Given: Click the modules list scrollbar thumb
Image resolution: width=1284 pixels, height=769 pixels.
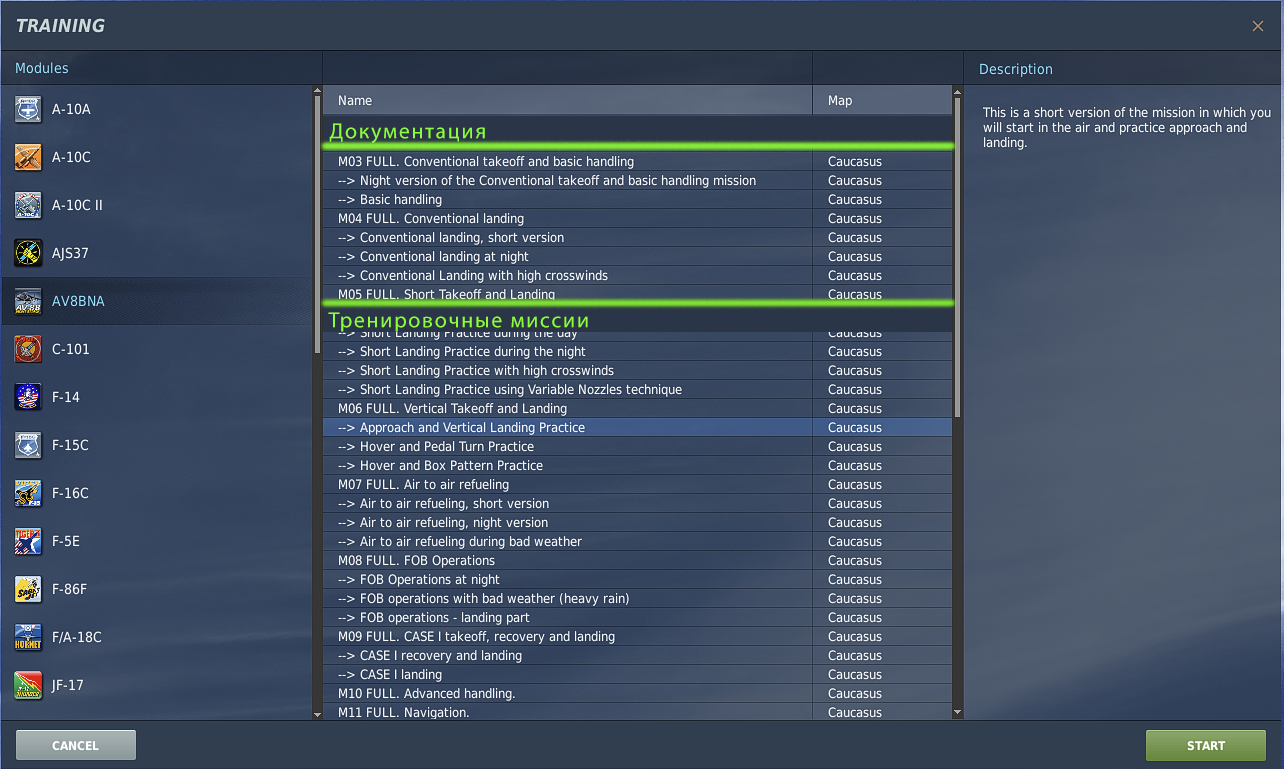Looking at the screenshot, I should [318, 225].
